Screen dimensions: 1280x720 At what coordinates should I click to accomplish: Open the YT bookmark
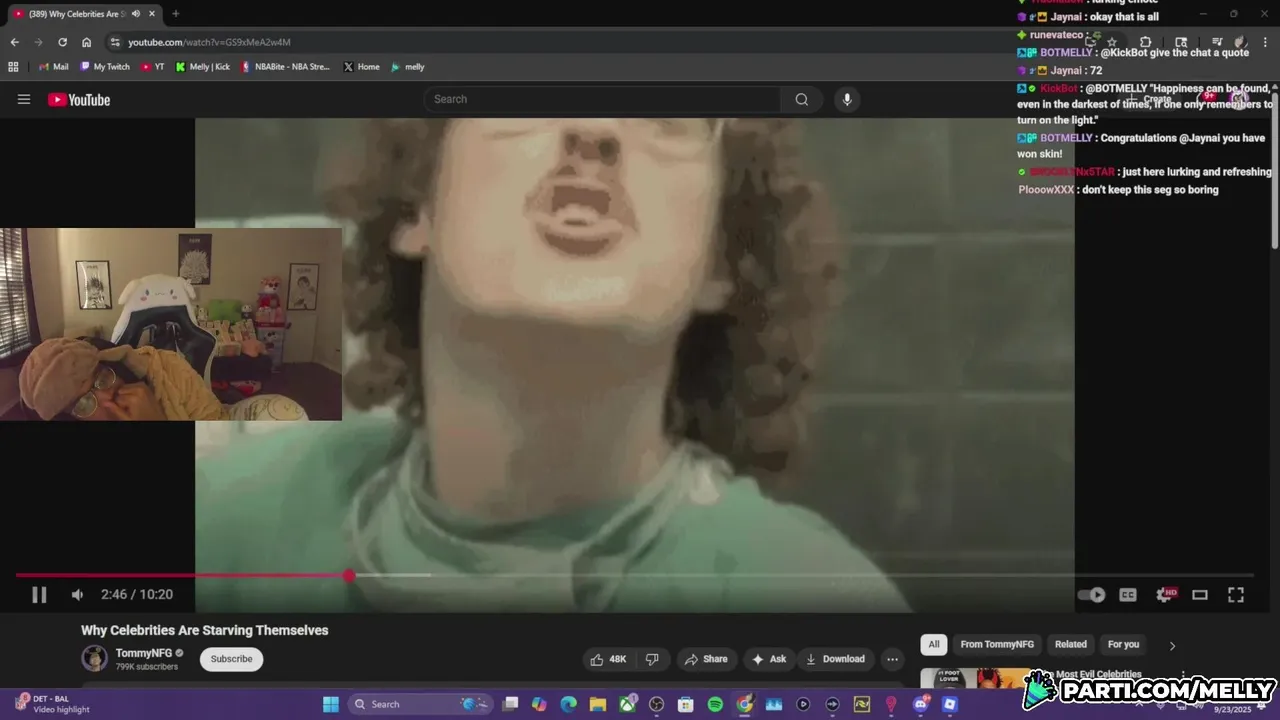tap(152, 67)
